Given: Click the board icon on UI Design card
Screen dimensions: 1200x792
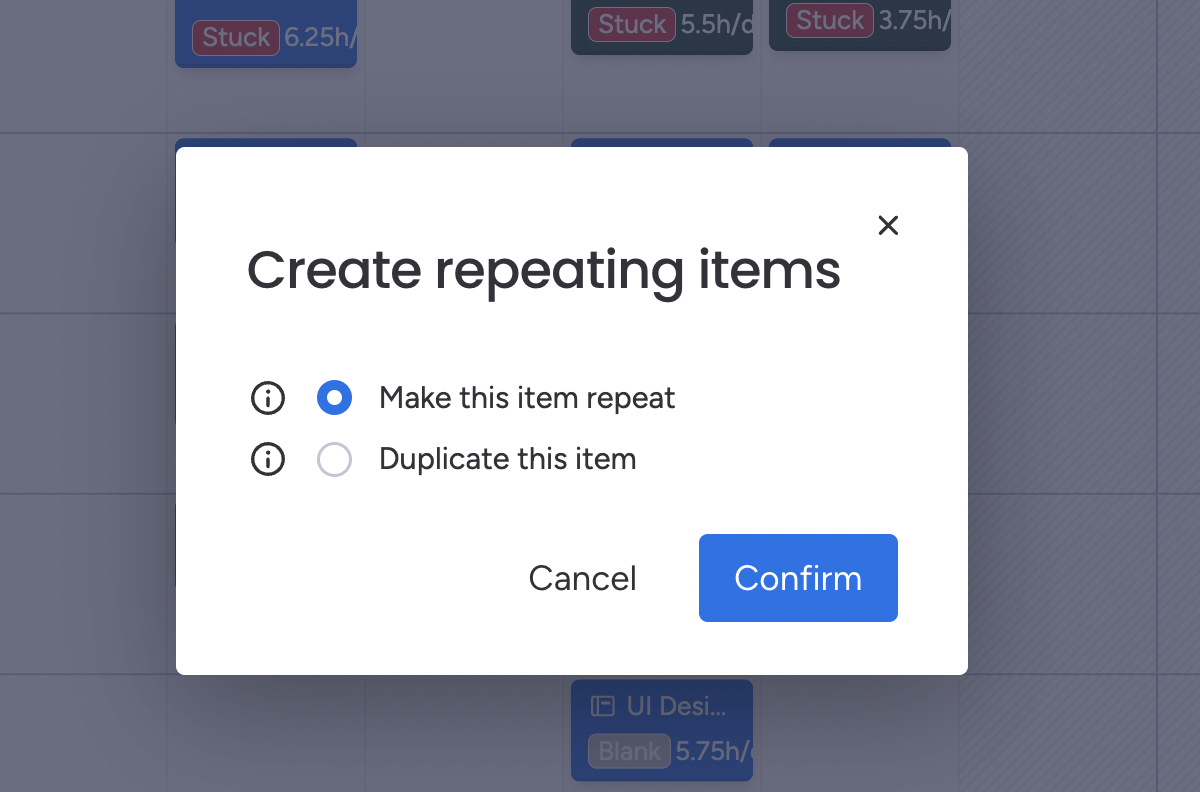Looking at the screenshot, I should coord(602,706).
